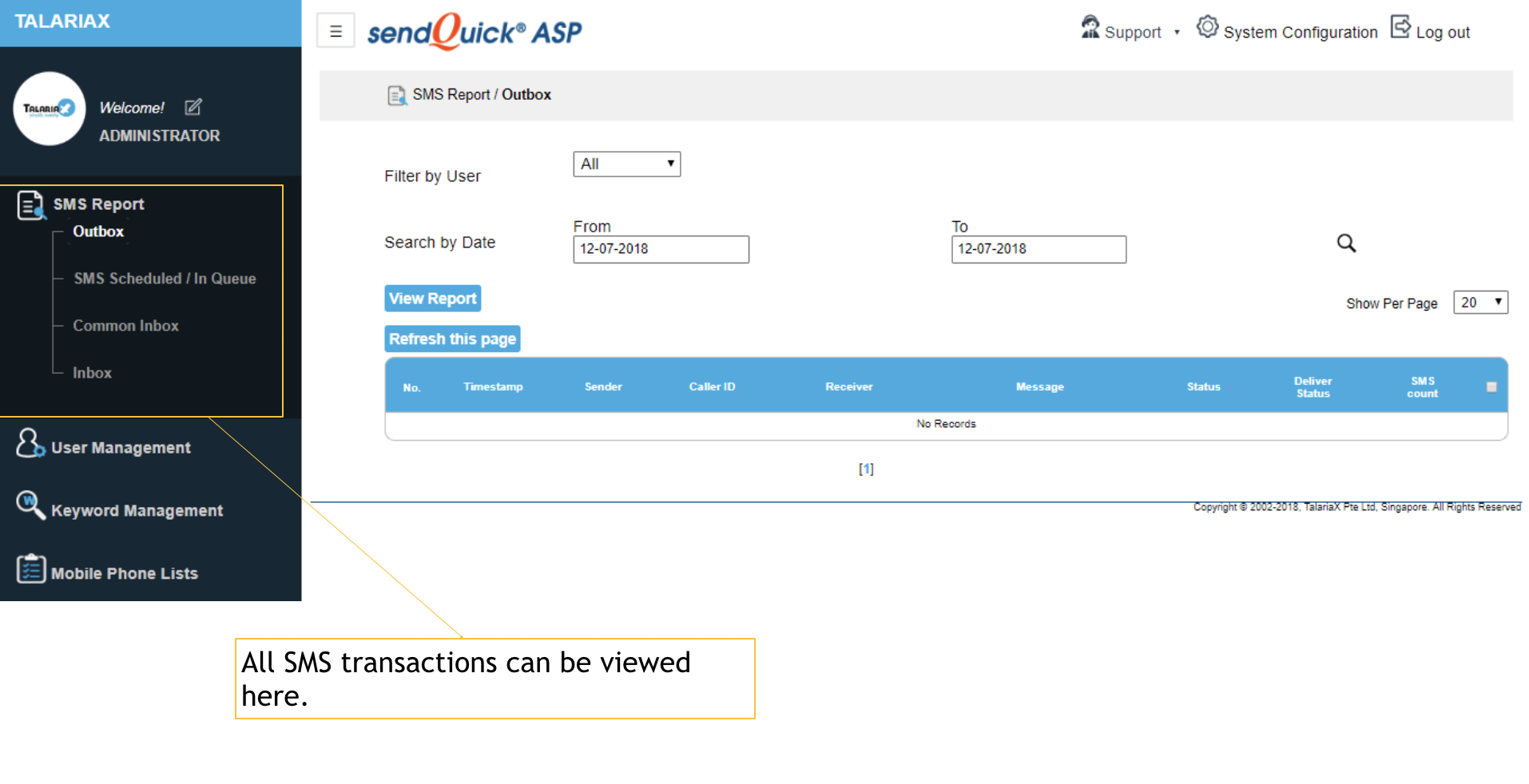Click the Log out text link
The height and width of the screenshot is (784, 1529).
1443,33
